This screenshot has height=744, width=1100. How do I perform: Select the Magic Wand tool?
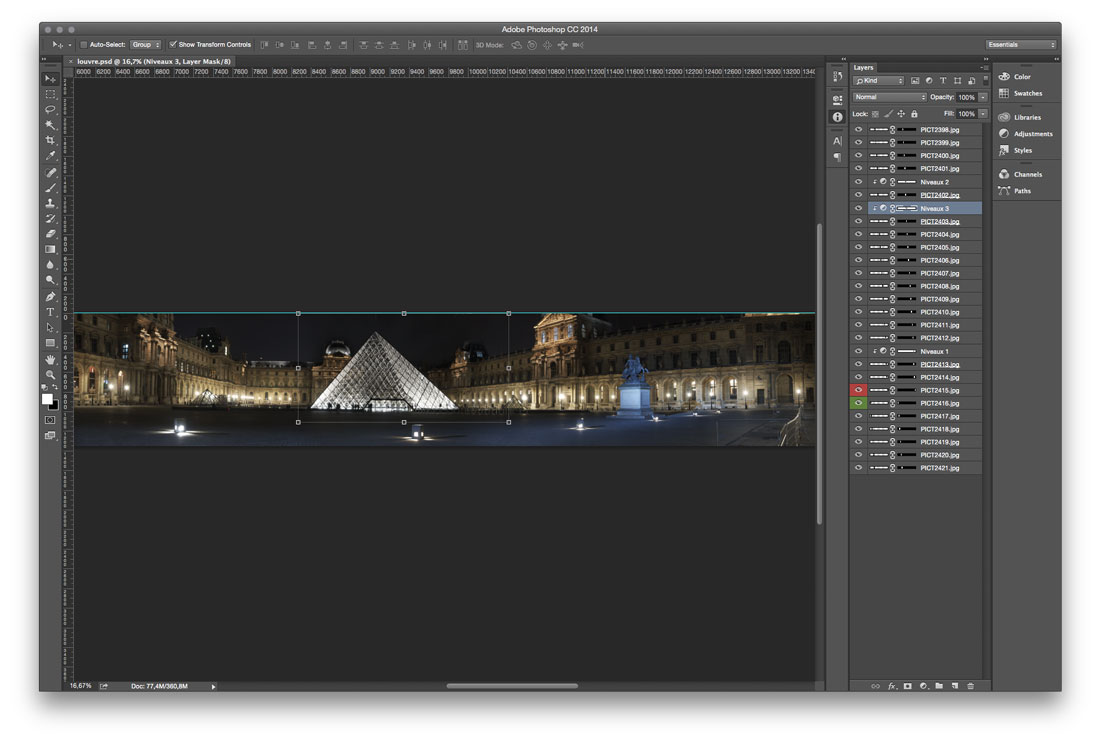(x=50, y=125)
